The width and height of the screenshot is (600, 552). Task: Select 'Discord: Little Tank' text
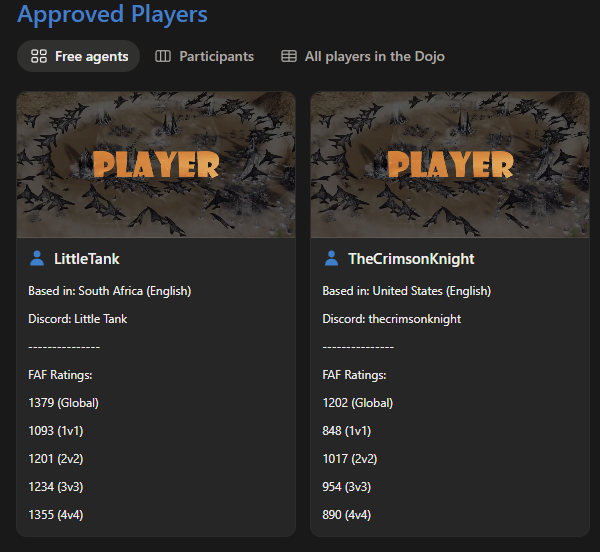tap(78, 319)
